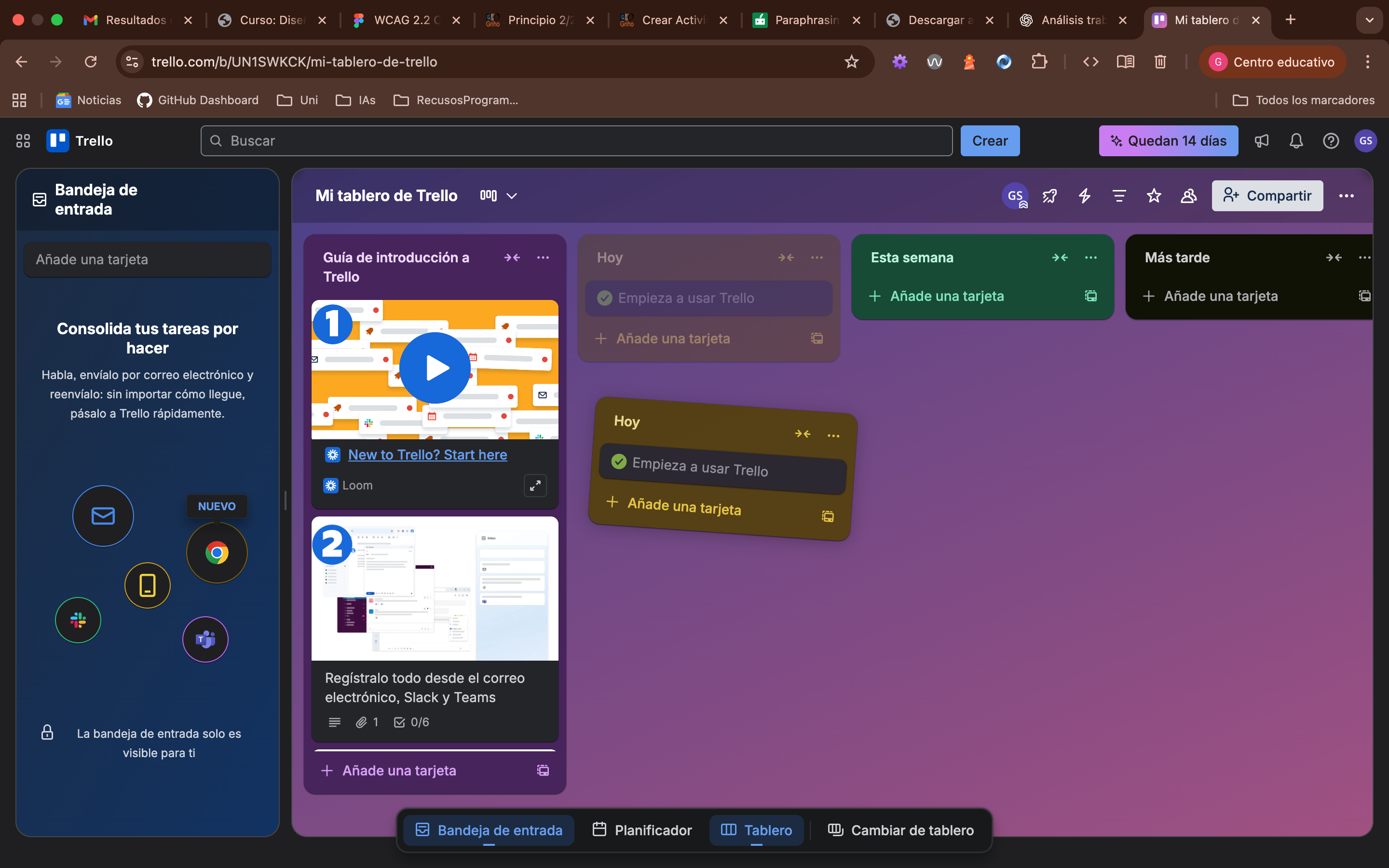The height and width of the screenshot is (868, 1389).
Task: Open the board menu three dots
Action: pos(1346,196)
